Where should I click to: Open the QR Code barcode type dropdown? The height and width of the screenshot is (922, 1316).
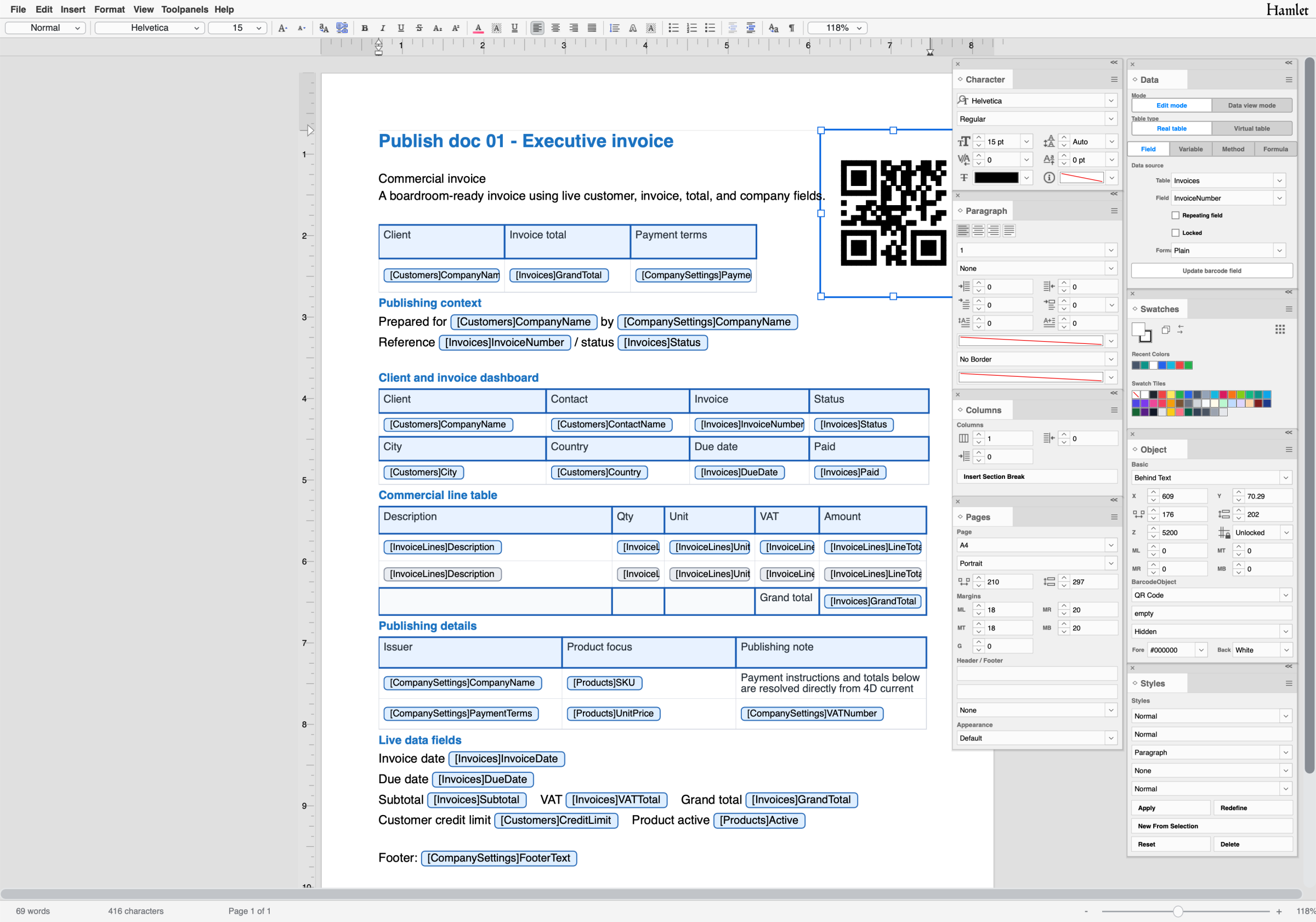1212,595
